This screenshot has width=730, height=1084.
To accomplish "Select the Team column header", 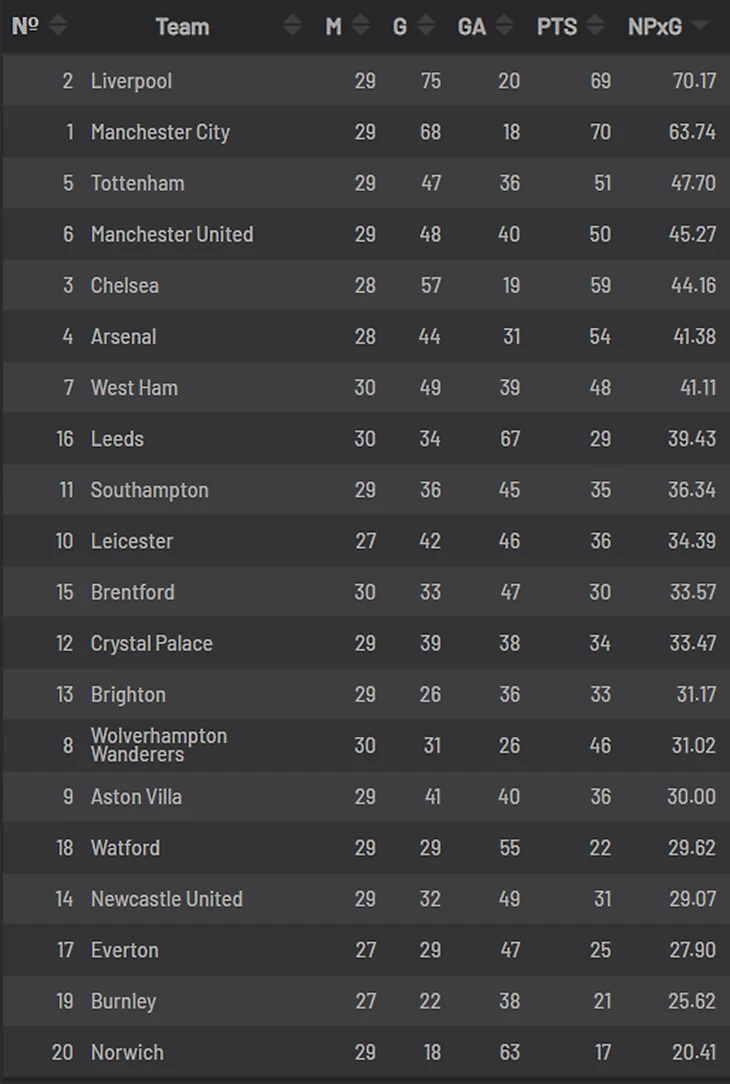I will click(182, 26).
